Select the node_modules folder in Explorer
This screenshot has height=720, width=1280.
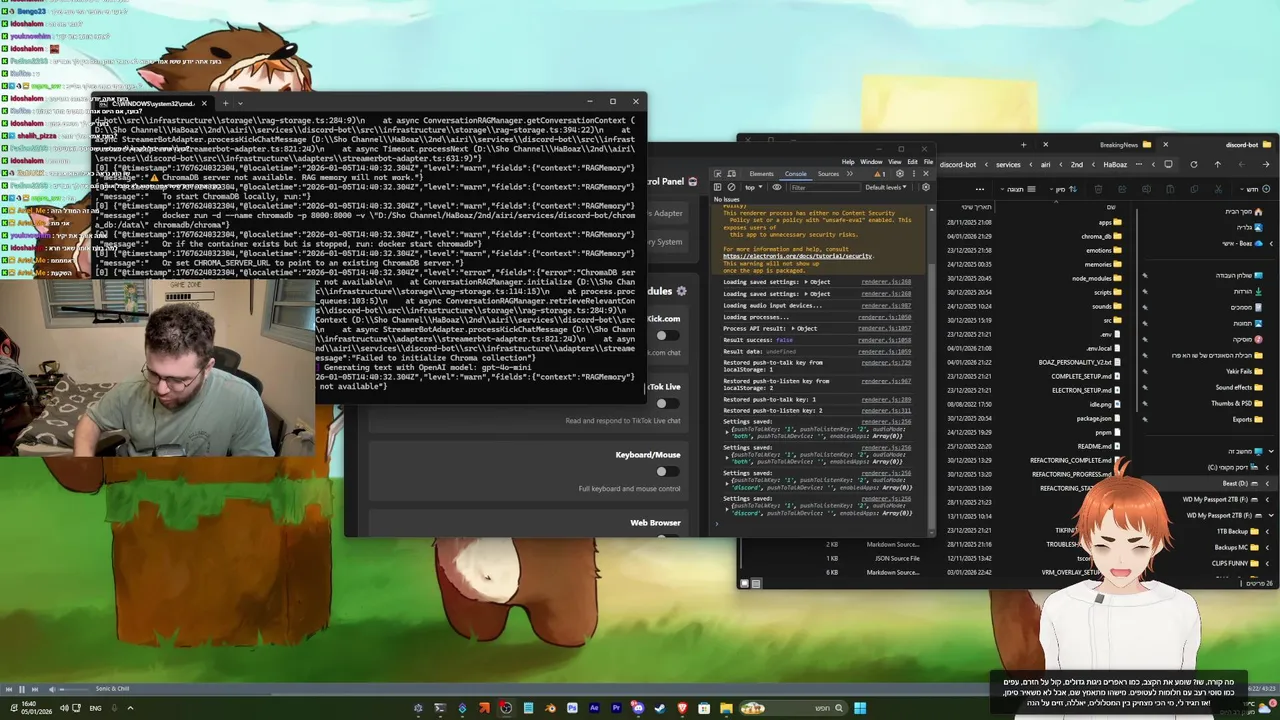pyautogui.click(x=1098, y=278)
